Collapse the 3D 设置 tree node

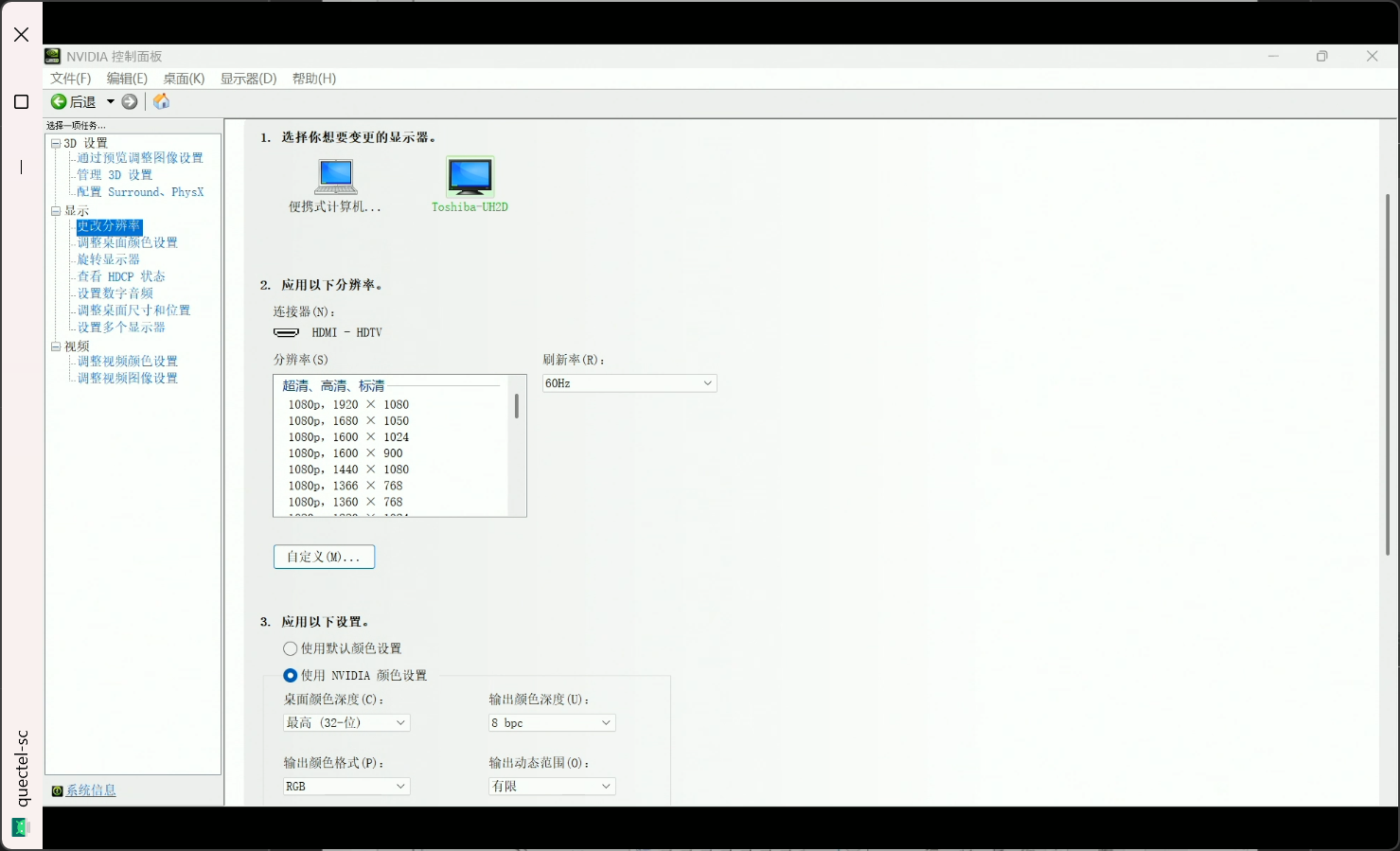56,144
